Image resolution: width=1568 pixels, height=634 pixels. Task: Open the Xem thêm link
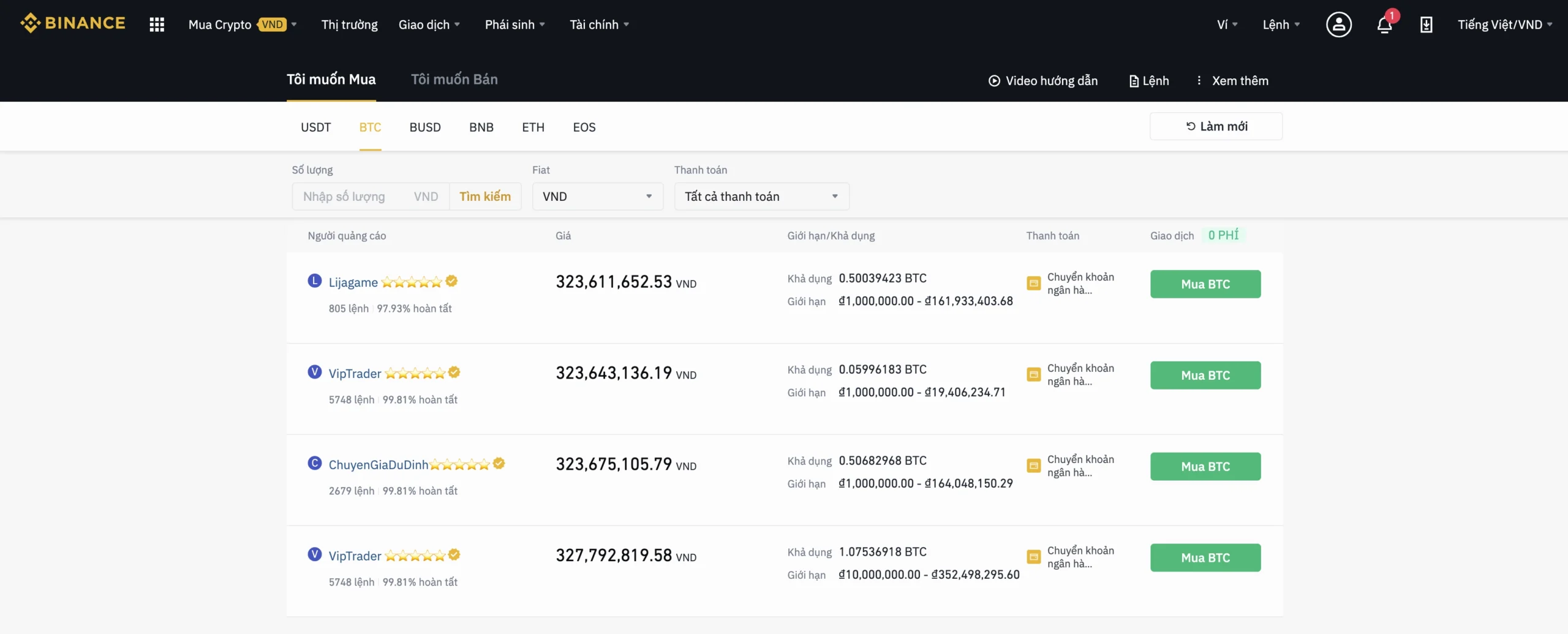(1240, 81)
